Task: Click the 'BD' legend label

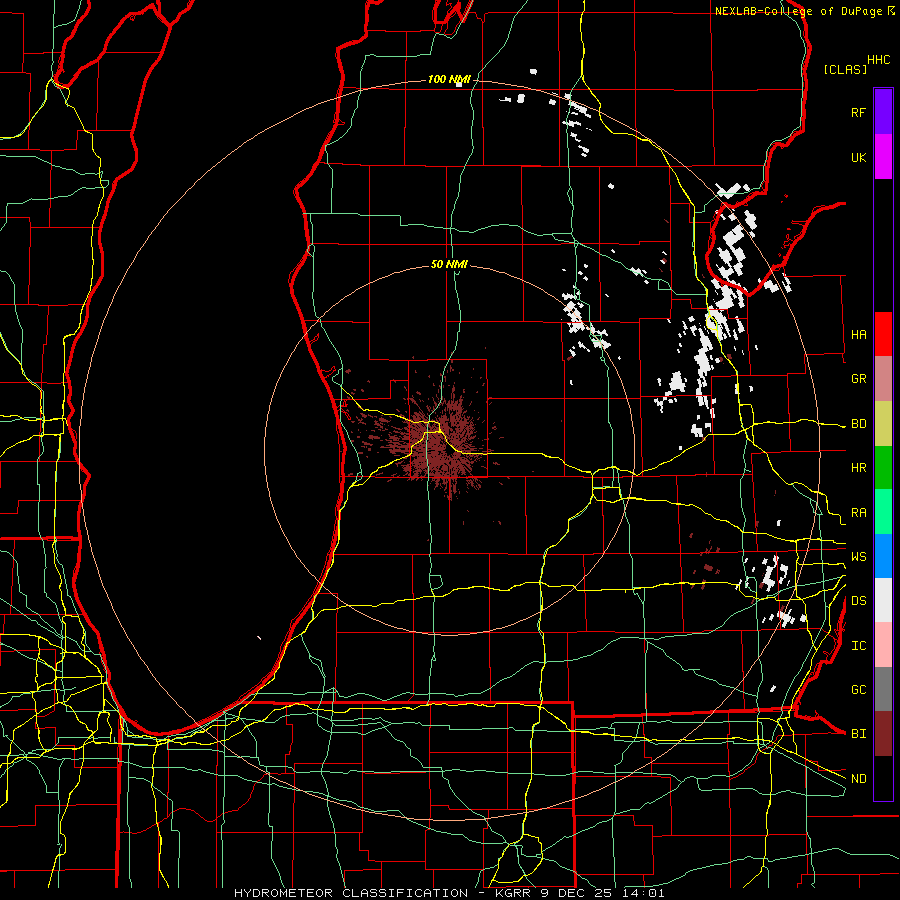Action: [859, 424]
